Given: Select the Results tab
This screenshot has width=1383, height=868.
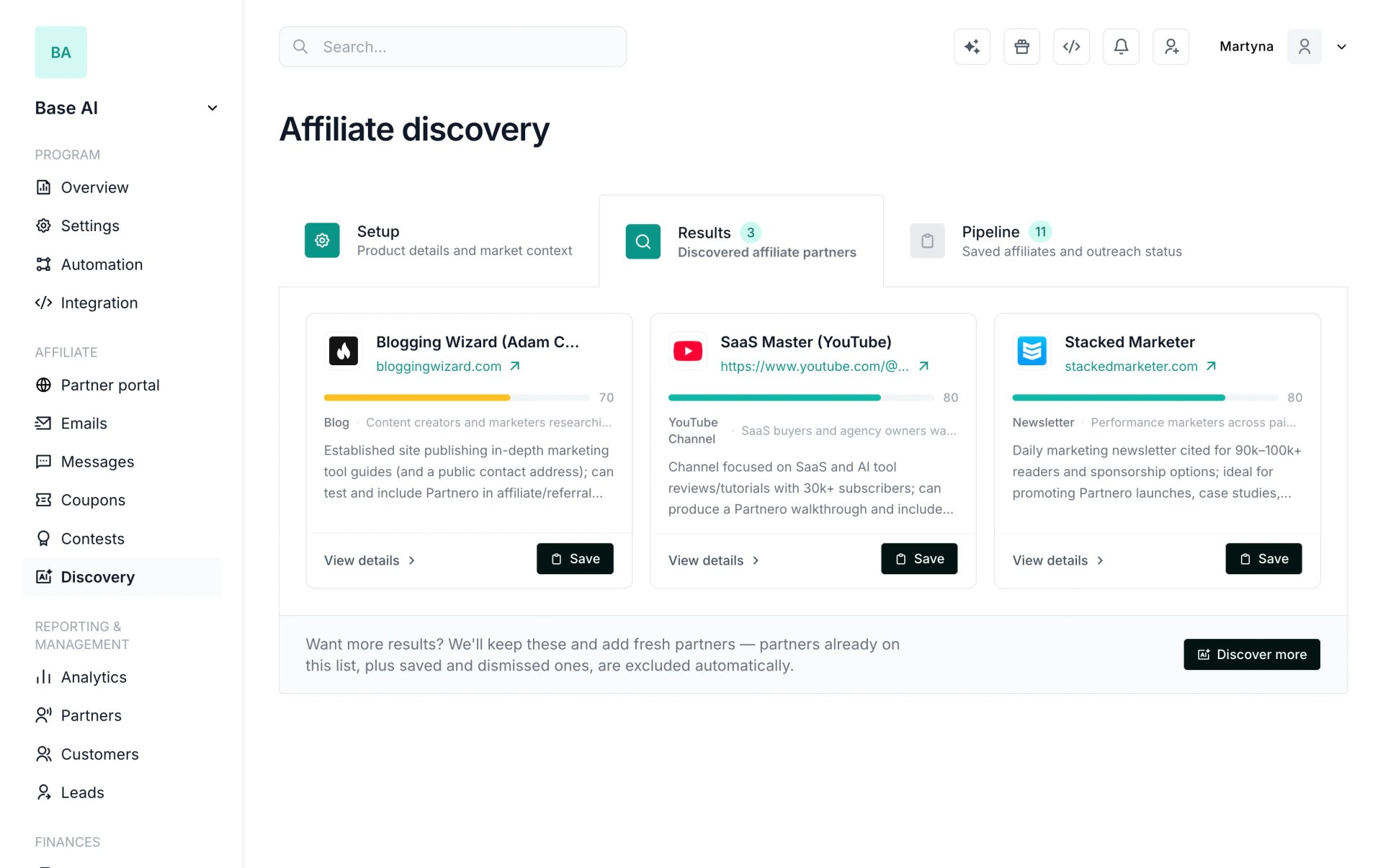Looking at the screenshot, I should pos(741,241).
